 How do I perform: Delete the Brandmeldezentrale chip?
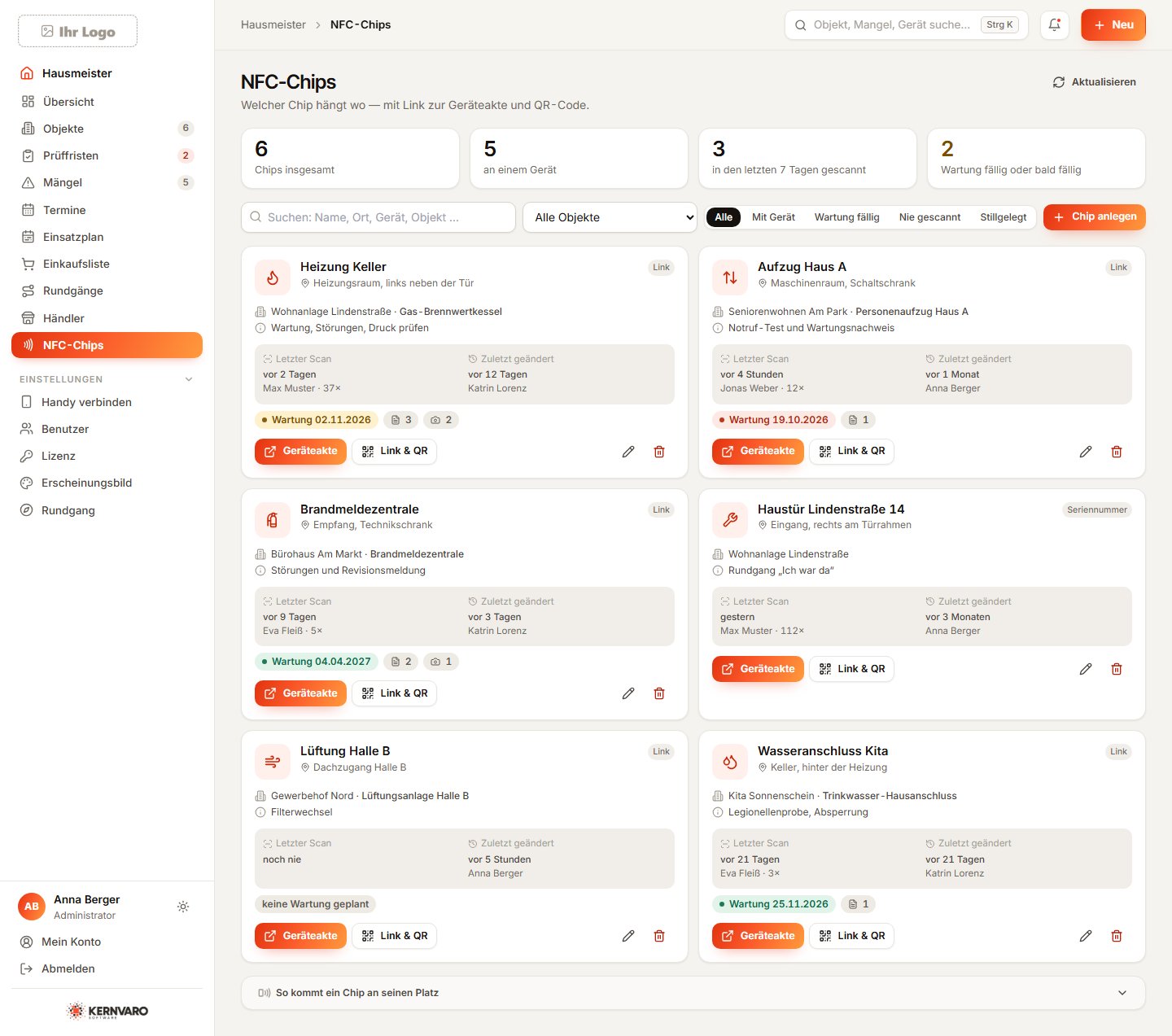pos(659,693)
